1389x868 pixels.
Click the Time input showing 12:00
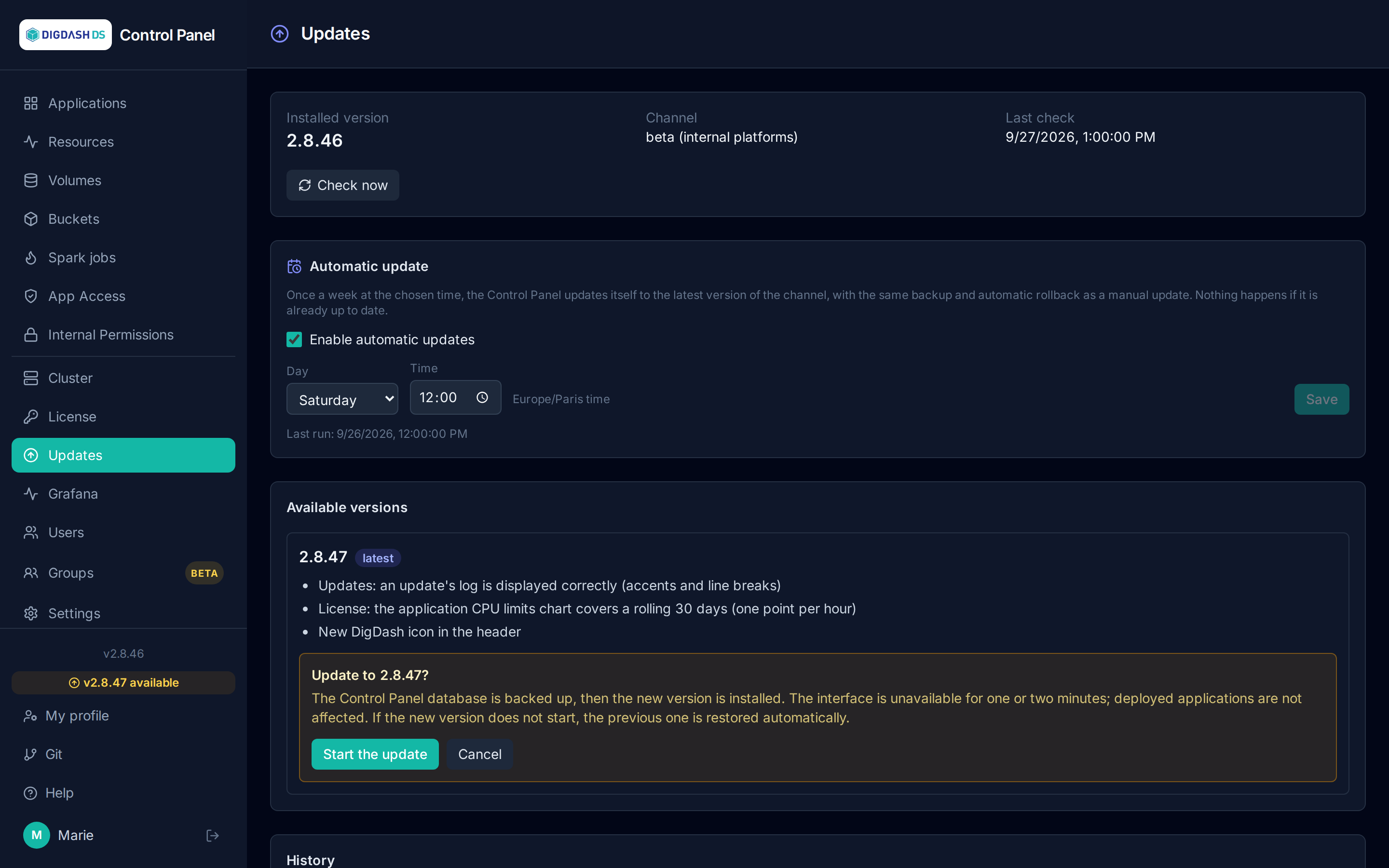coord(455,397)
